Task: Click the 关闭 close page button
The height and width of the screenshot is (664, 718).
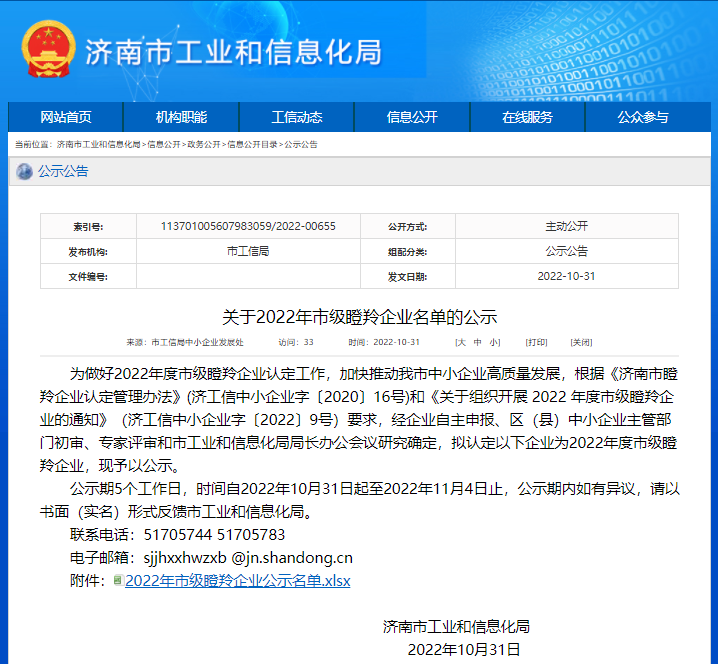Action: coord(581,343)
